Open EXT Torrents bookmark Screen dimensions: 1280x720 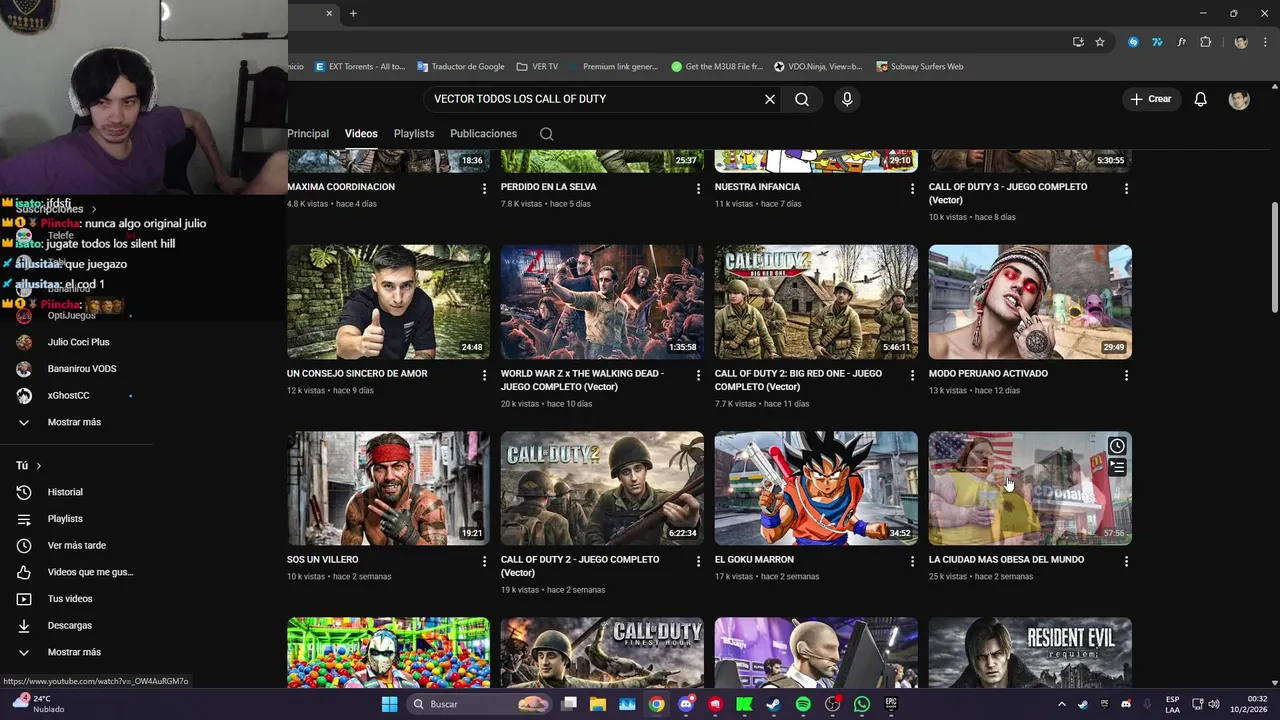click(360, 67)
